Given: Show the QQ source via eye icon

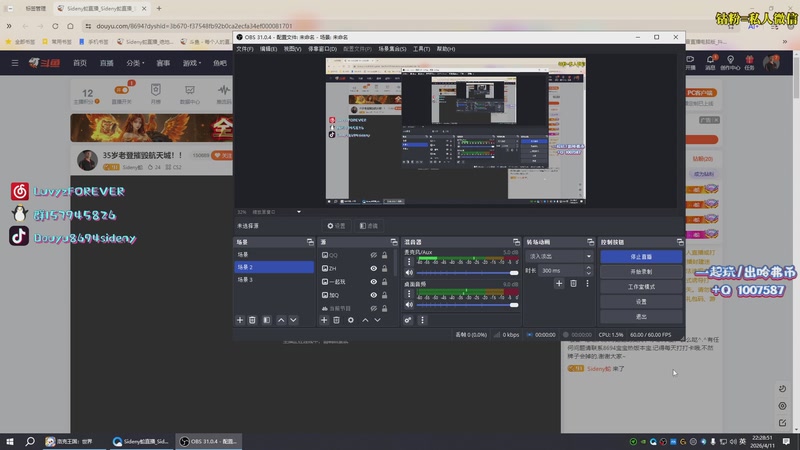Looking at the screenshot, I should (373, 255).
